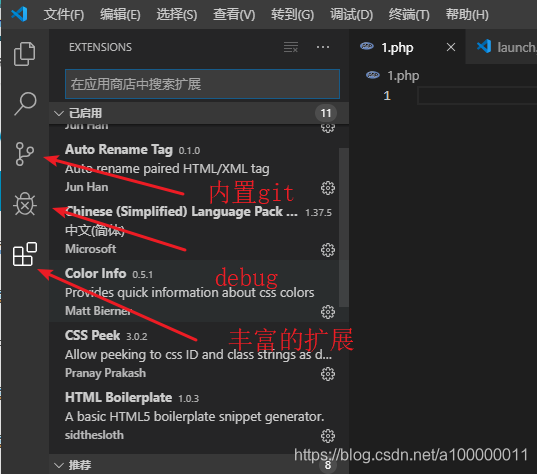Click publisher name sidthesloth
This screenshot has width=537, height=474.
[x=95, y=435]
